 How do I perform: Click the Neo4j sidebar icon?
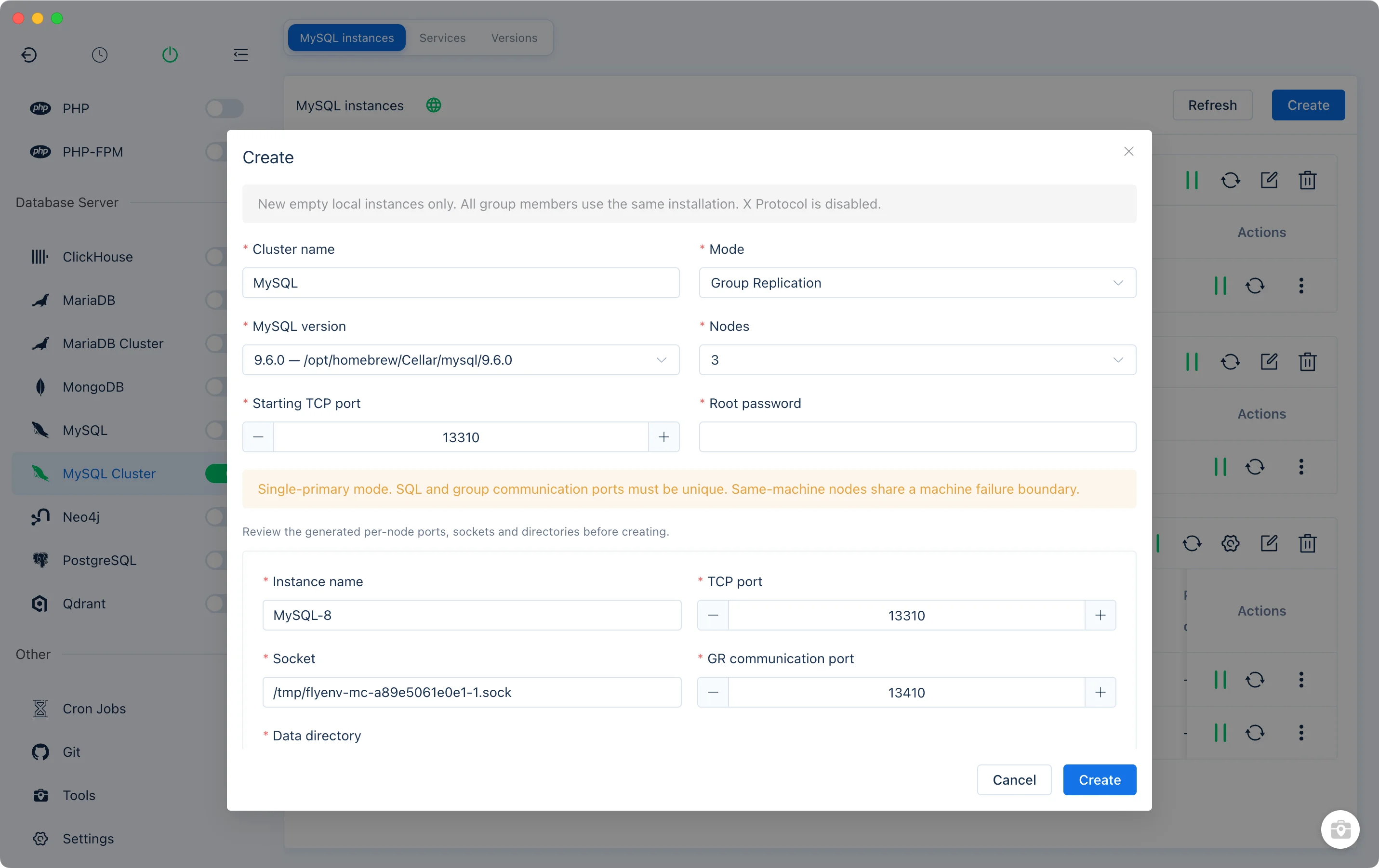point(40,517)
